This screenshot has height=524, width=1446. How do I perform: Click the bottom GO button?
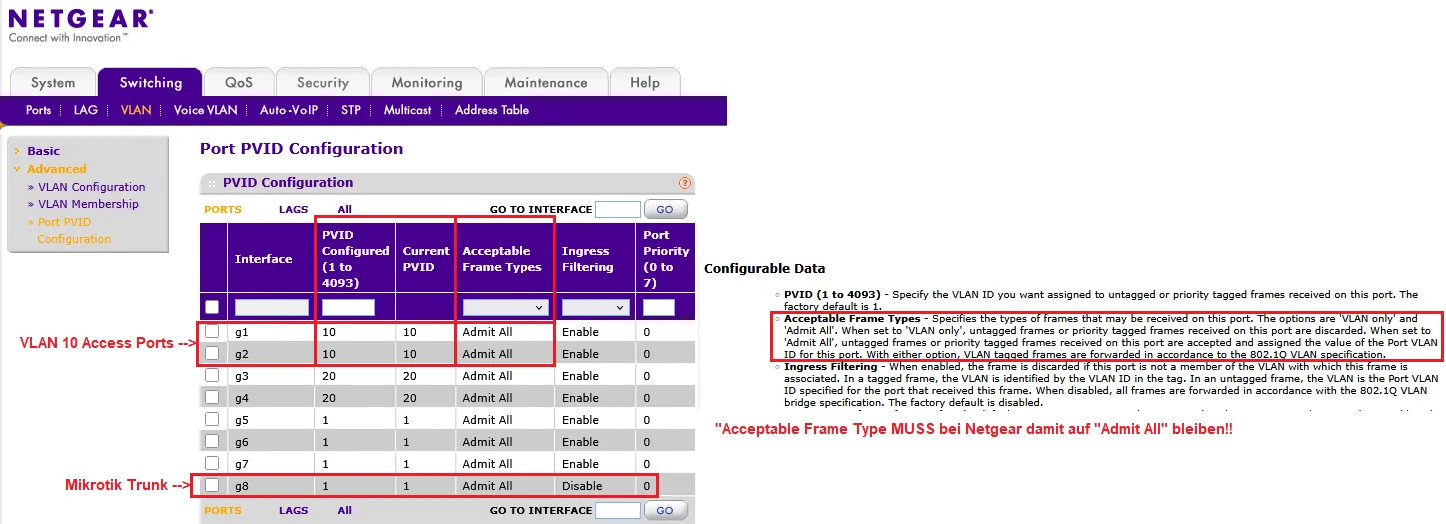pos(665,510)
